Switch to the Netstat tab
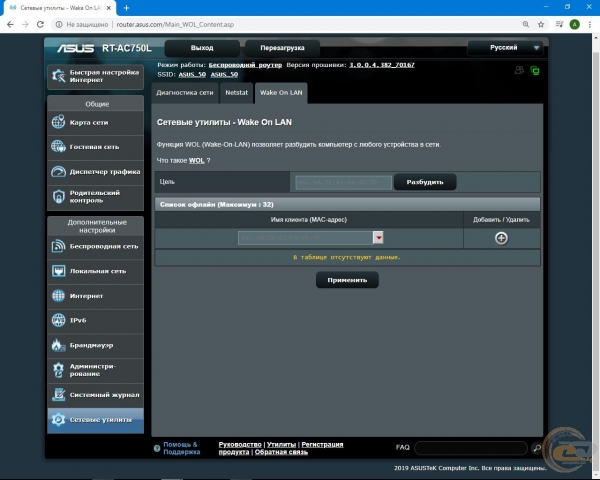The width and height of the screenshot is (600, 480). (x=236, y=92)
